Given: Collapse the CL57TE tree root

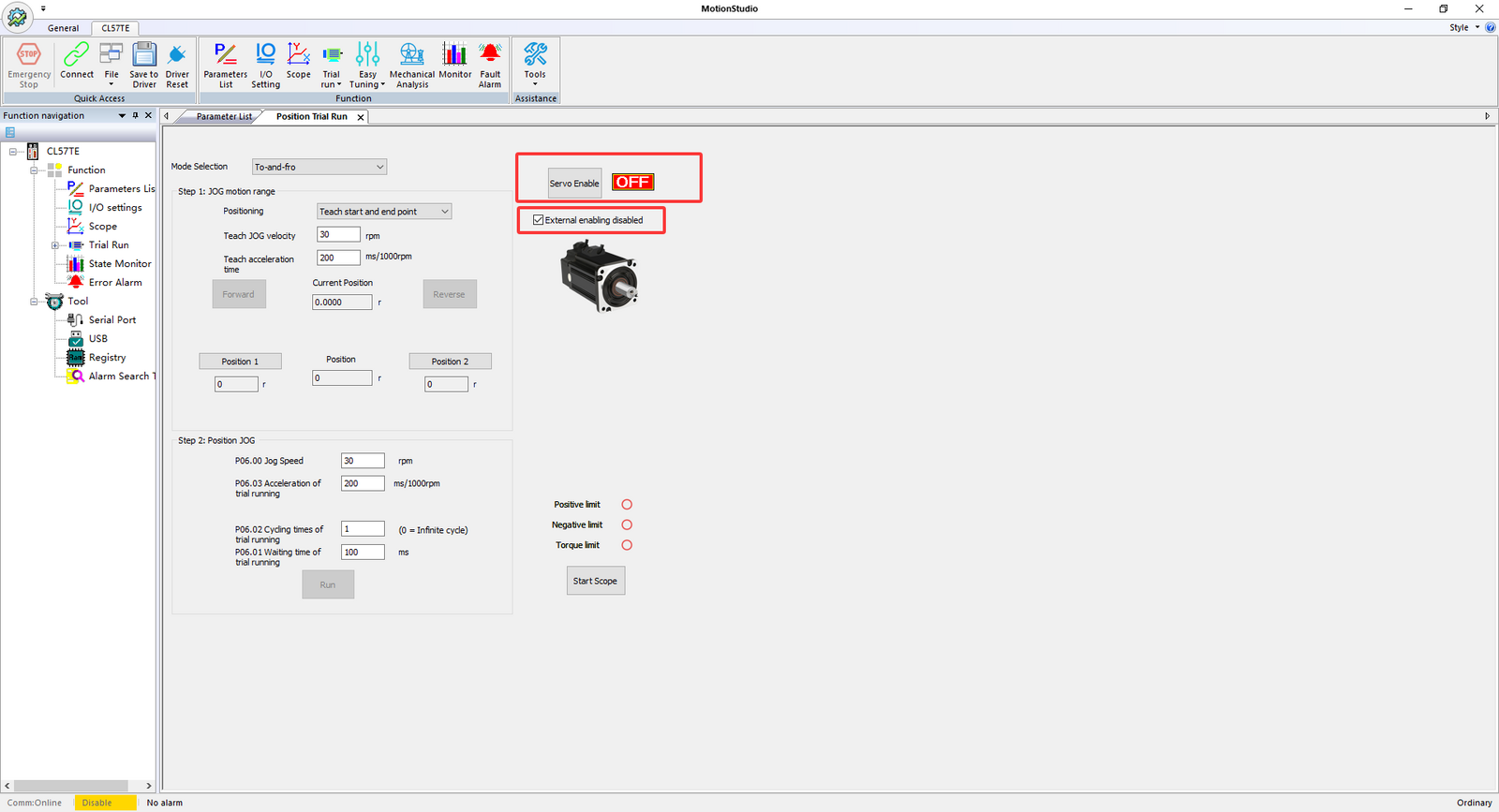Looking at the screenshot, I should pos(13,151).
